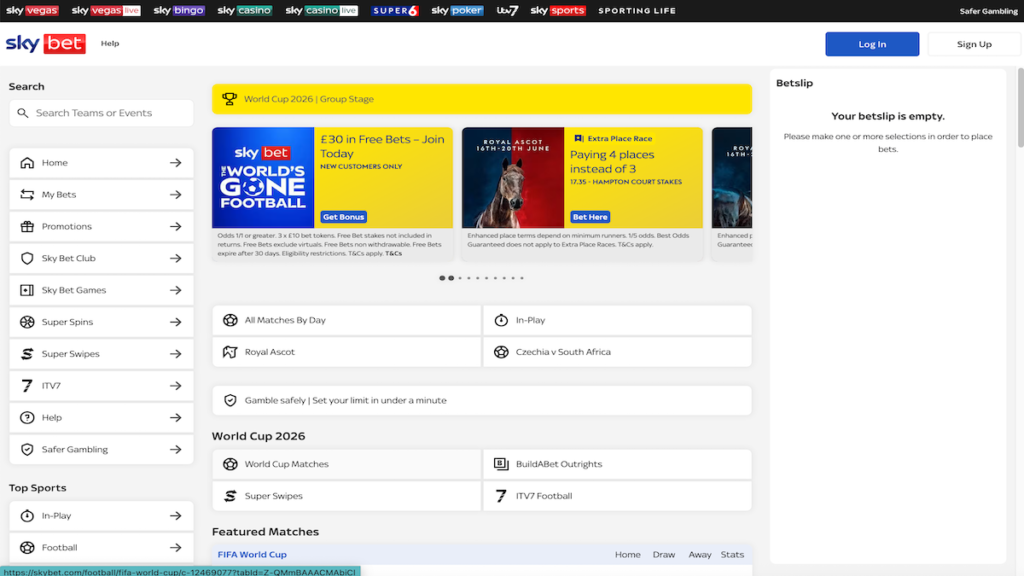Click the Super Swipes sidebar icon
Viewport: 1024px width, 576px height.
[27, 354]
